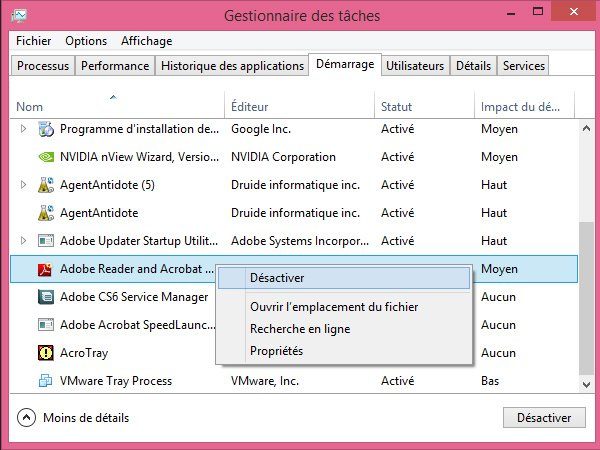Click the scrollbar up arrow
This screenshot has width=600, height=450.
pos(586,129)
